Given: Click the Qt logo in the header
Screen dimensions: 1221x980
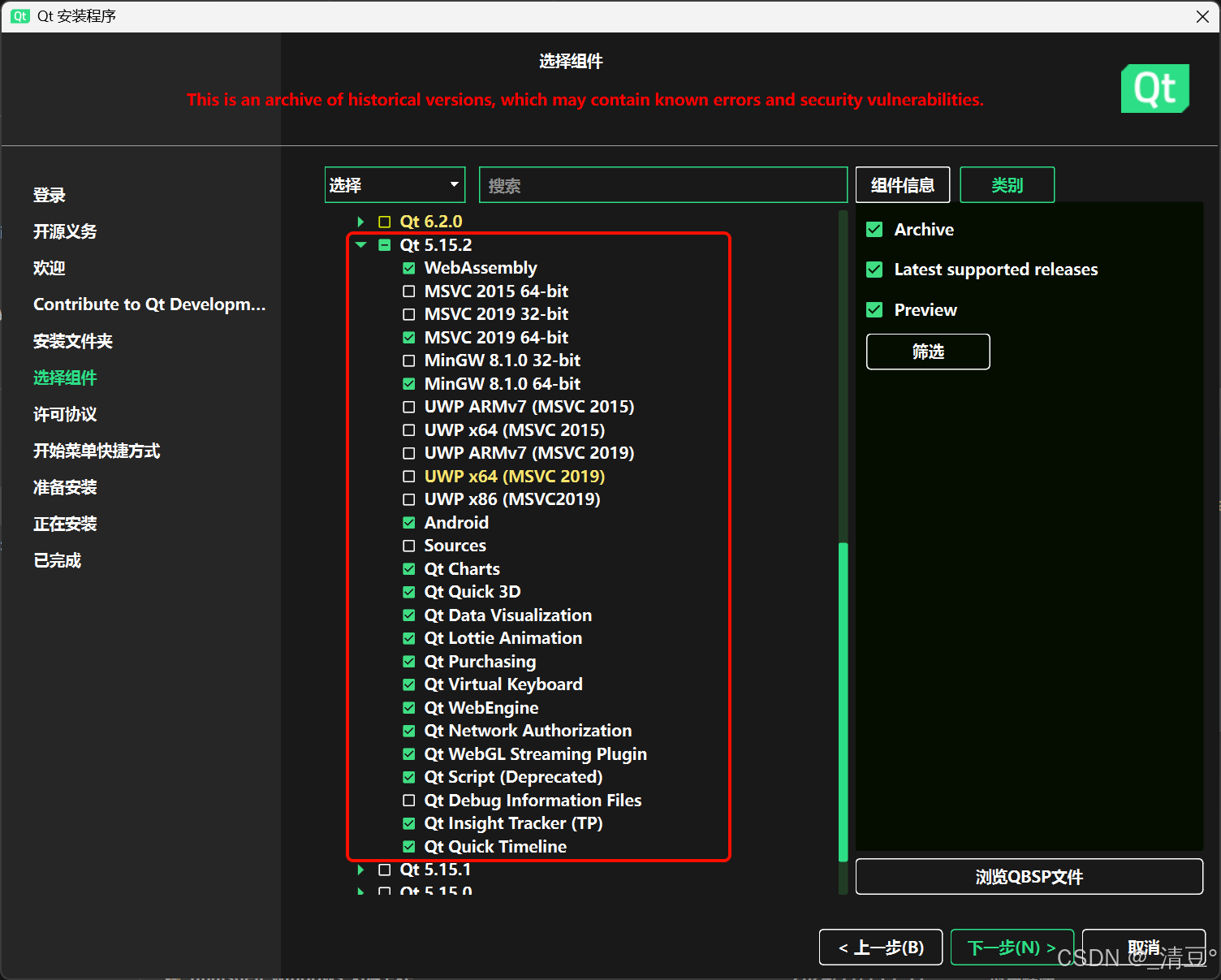Looking at the screenshot, I should click(1155, 88).
